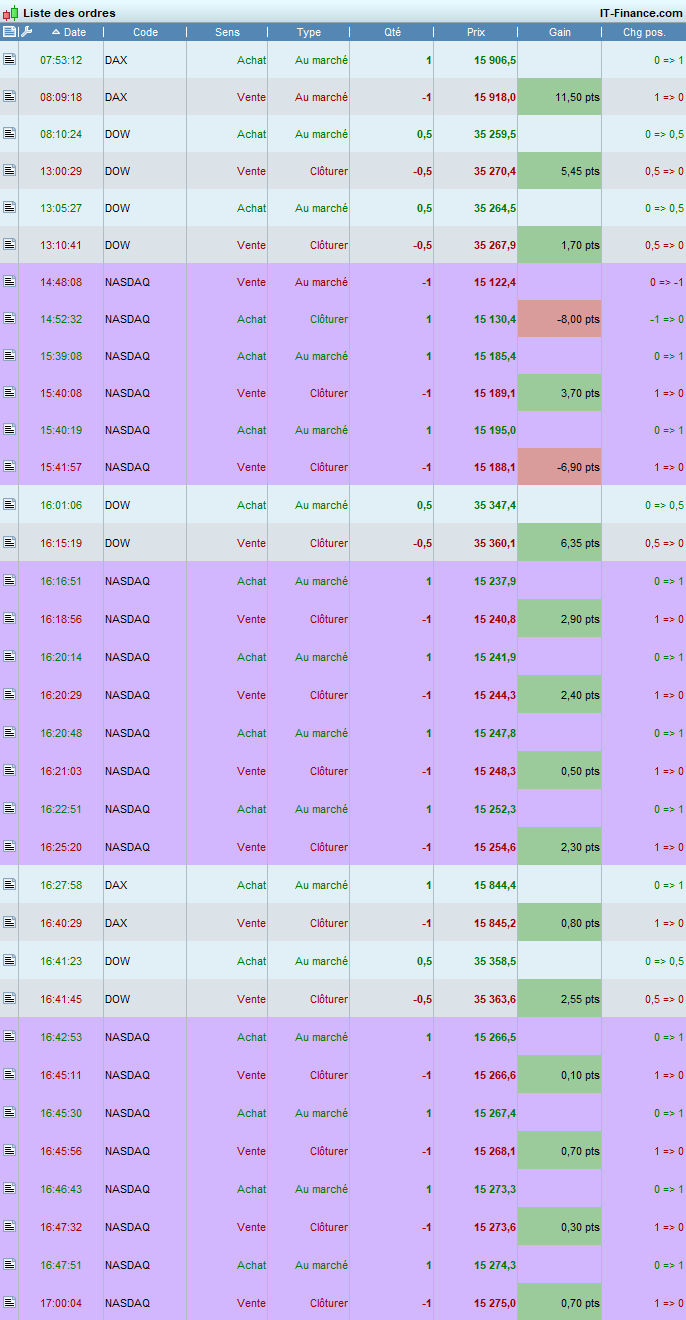The height and width of the screenshot is (1320, 686).
Task: Click the 0 => -1 position change cell
Action: click(666, 282)
